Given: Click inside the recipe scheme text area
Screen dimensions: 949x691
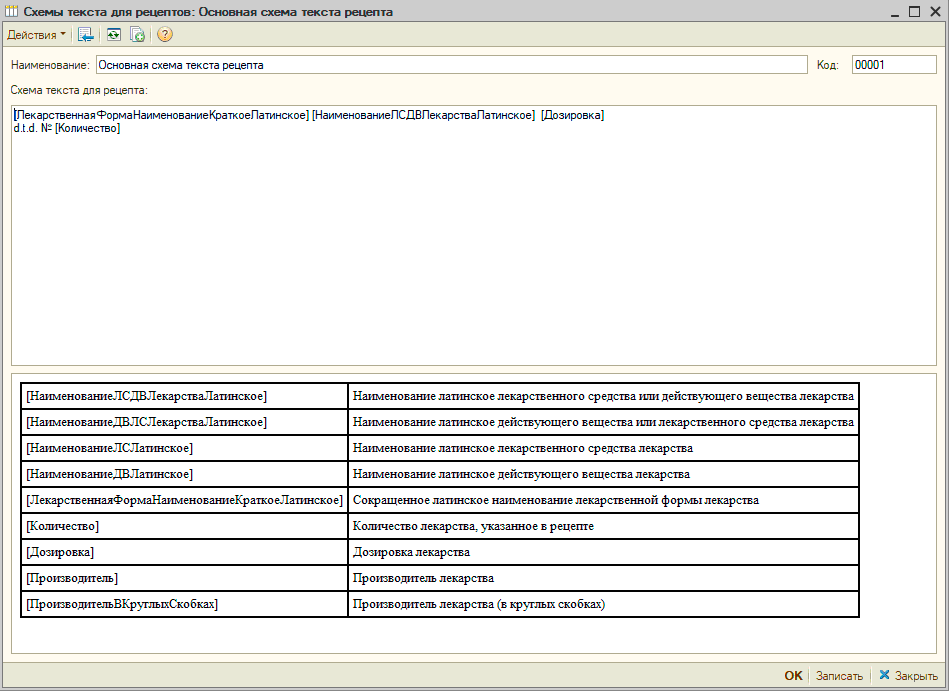Looking at the screenshot, I should tap(474, 240).
